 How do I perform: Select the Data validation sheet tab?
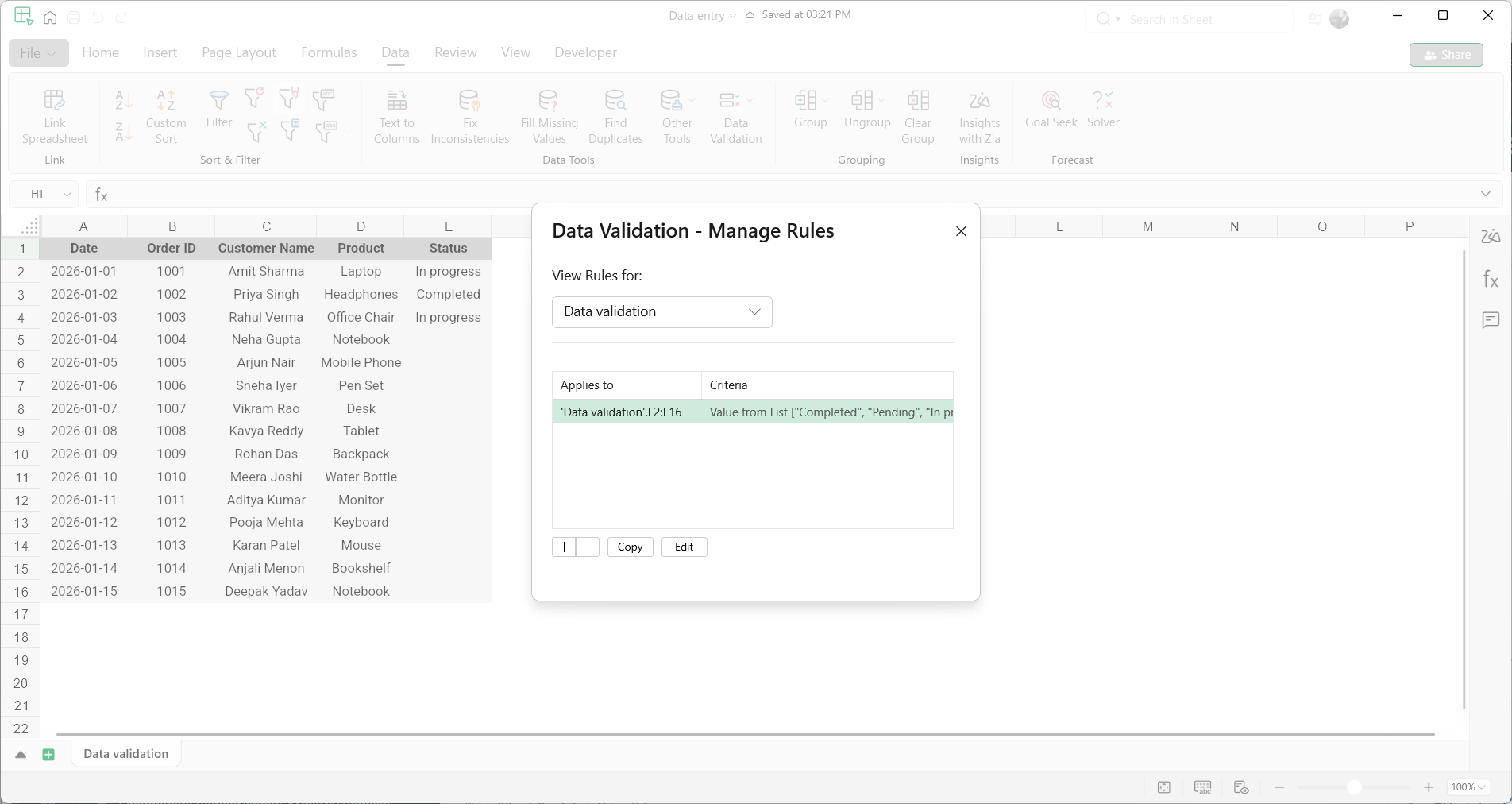click(126, 754)
